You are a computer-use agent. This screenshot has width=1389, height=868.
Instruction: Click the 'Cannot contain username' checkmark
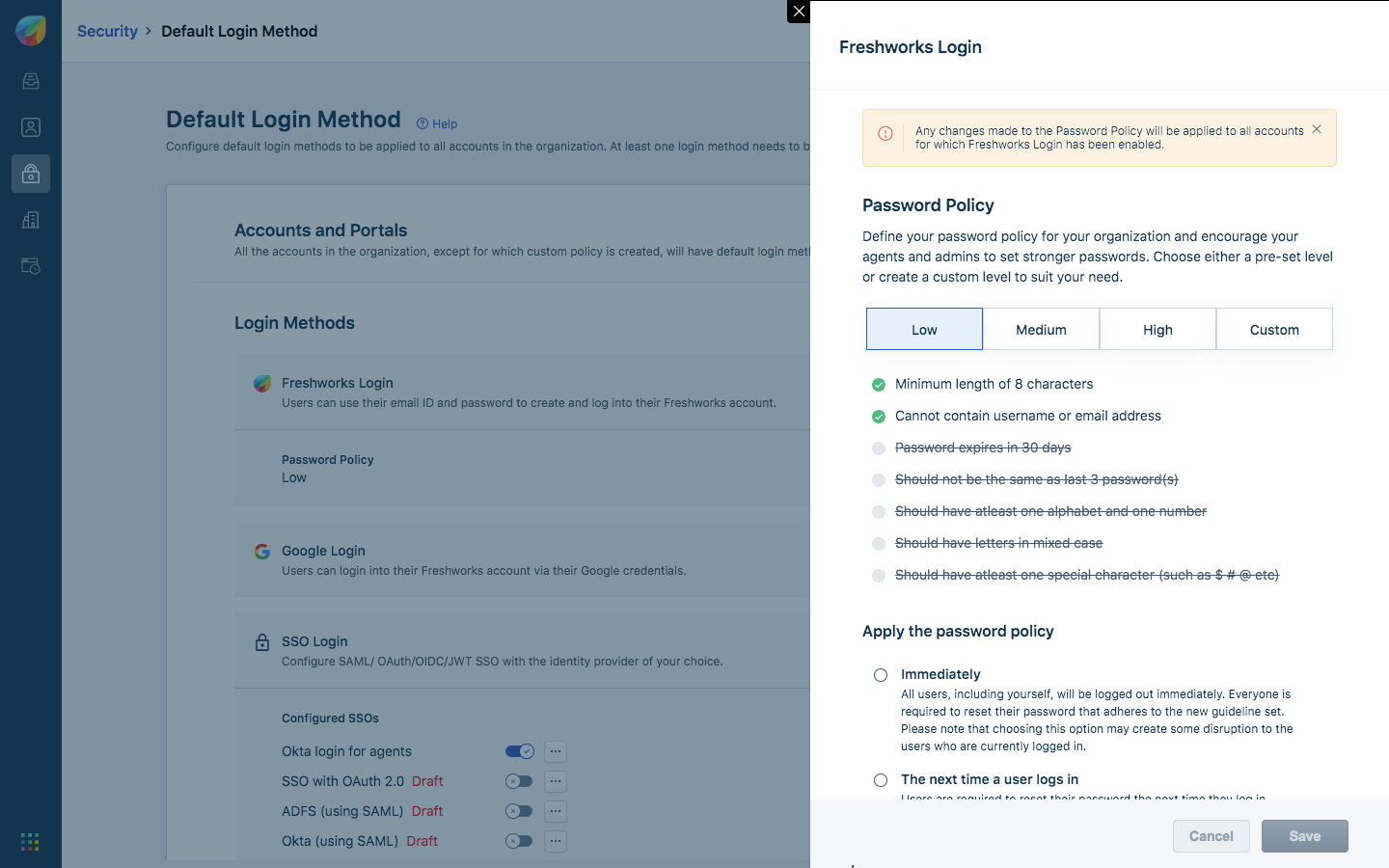tap(879, 417)
